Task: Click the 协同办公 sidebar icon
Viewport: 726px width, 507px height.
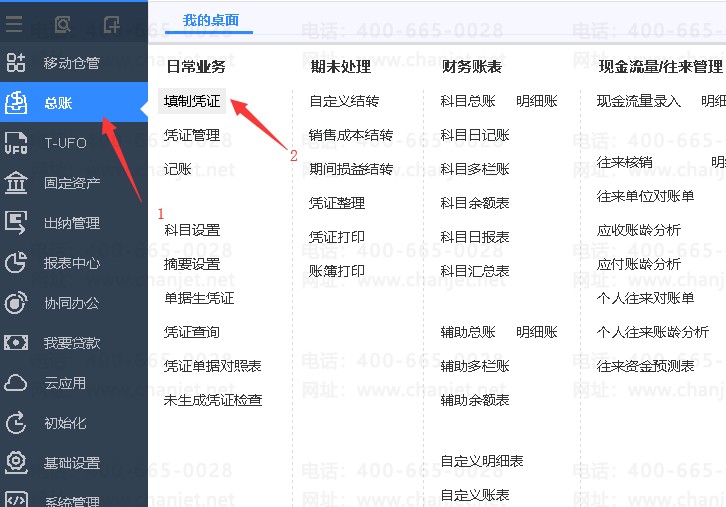Action: tap(16, 303)
